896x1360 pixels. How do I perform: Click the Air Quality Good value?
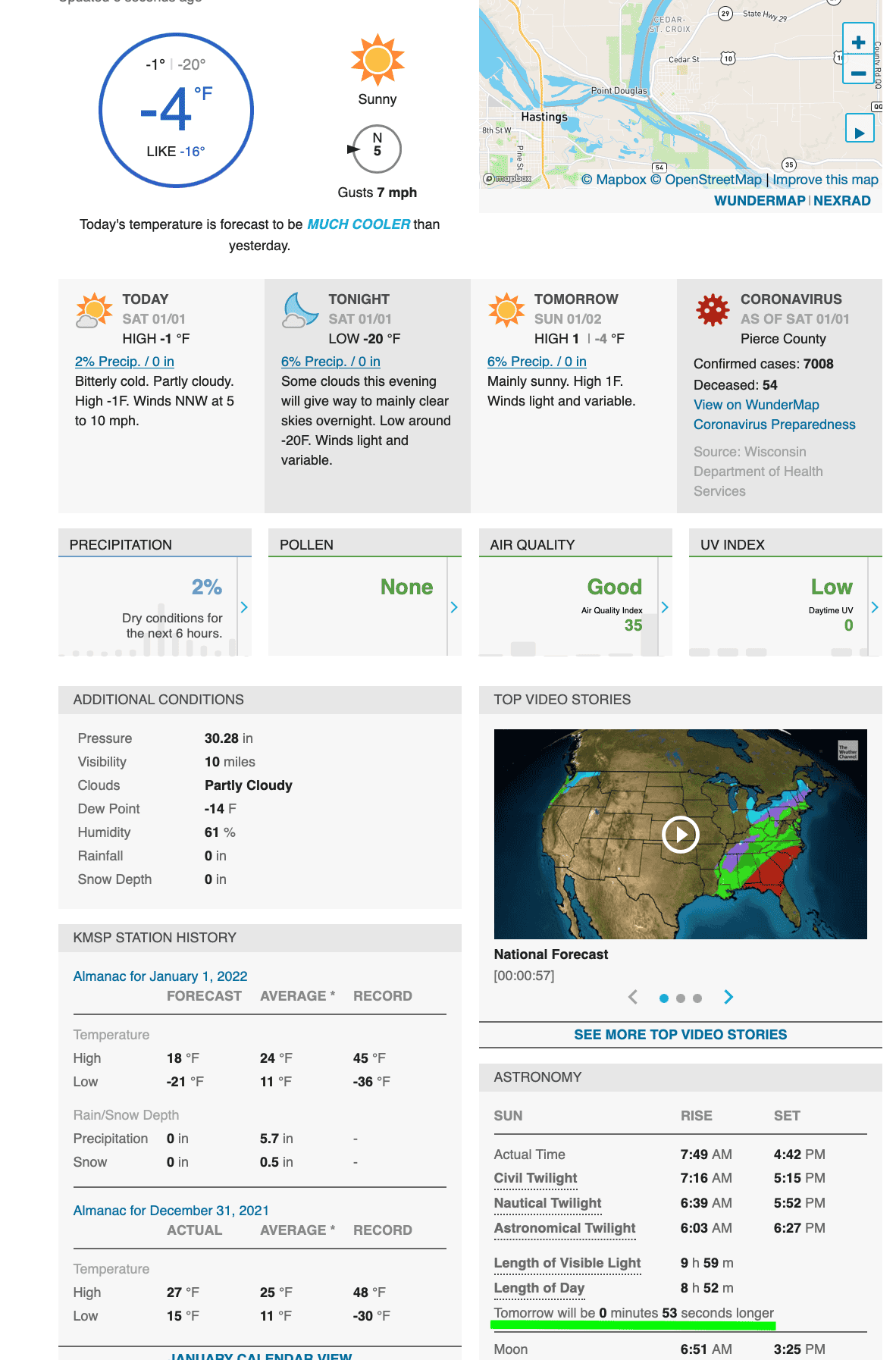tap(615, 587)
